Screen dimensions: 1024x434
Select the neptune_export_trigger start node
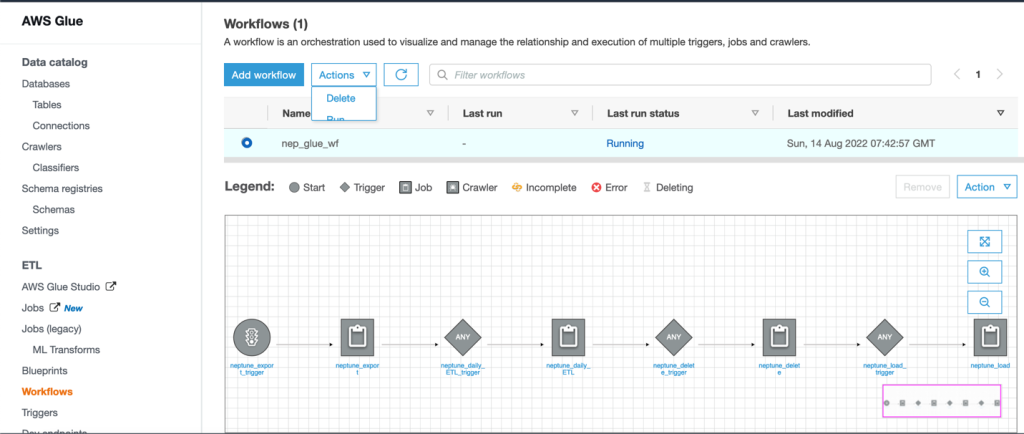251,337
